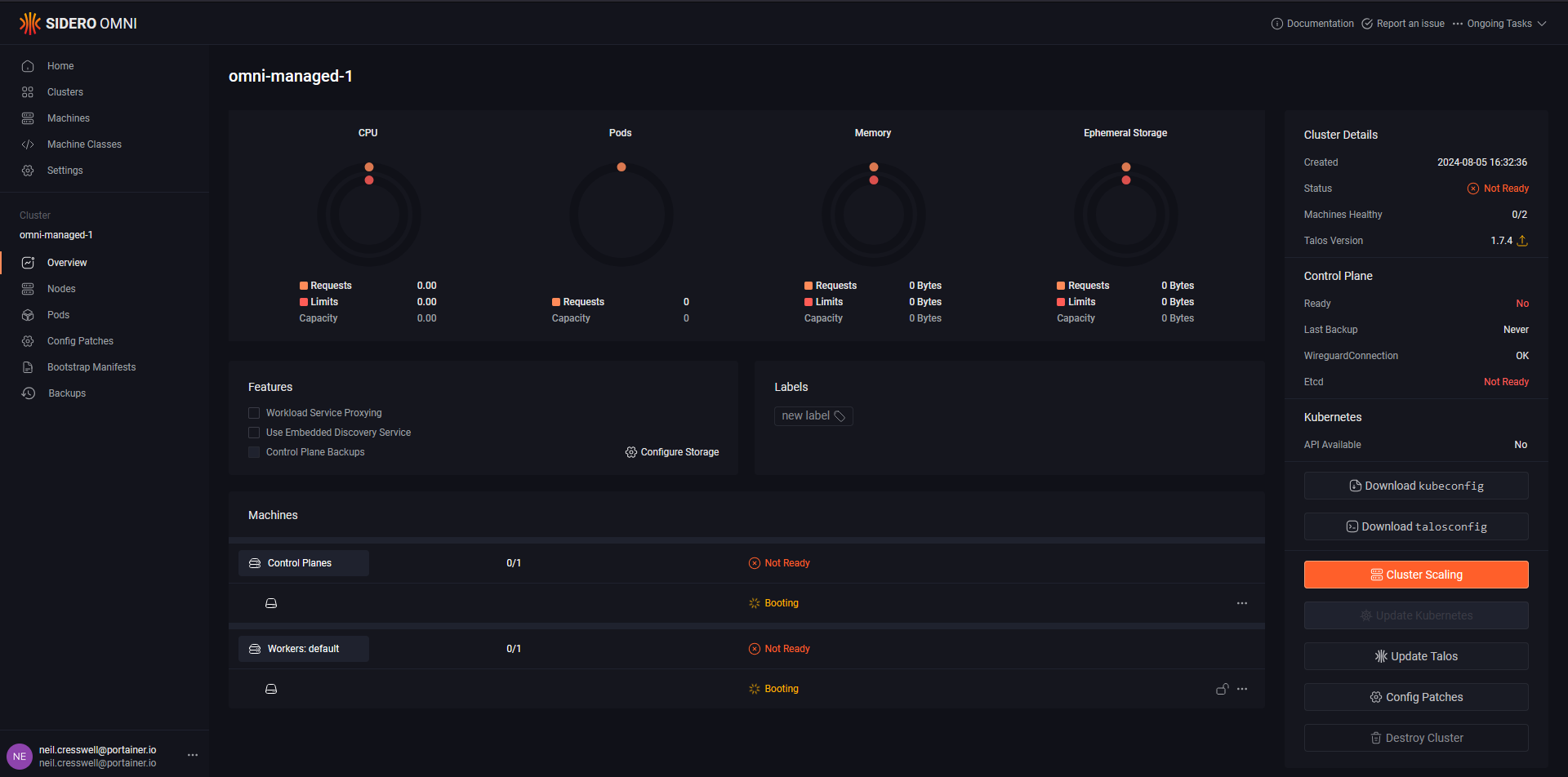1568x777 pixels.
Task: Click the Machine Classes code icon
Action: click(28, 144)
